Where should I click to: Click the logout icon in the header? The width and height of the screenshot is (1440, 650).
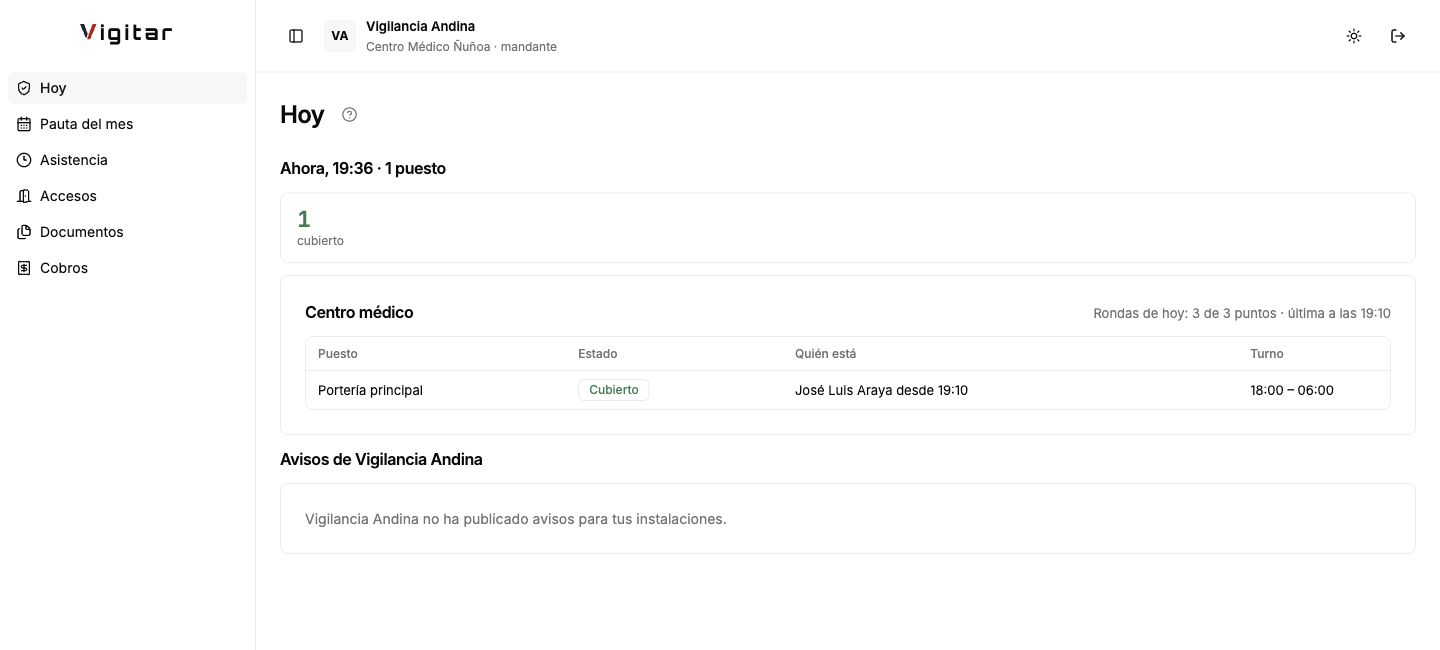(1398, 36)
